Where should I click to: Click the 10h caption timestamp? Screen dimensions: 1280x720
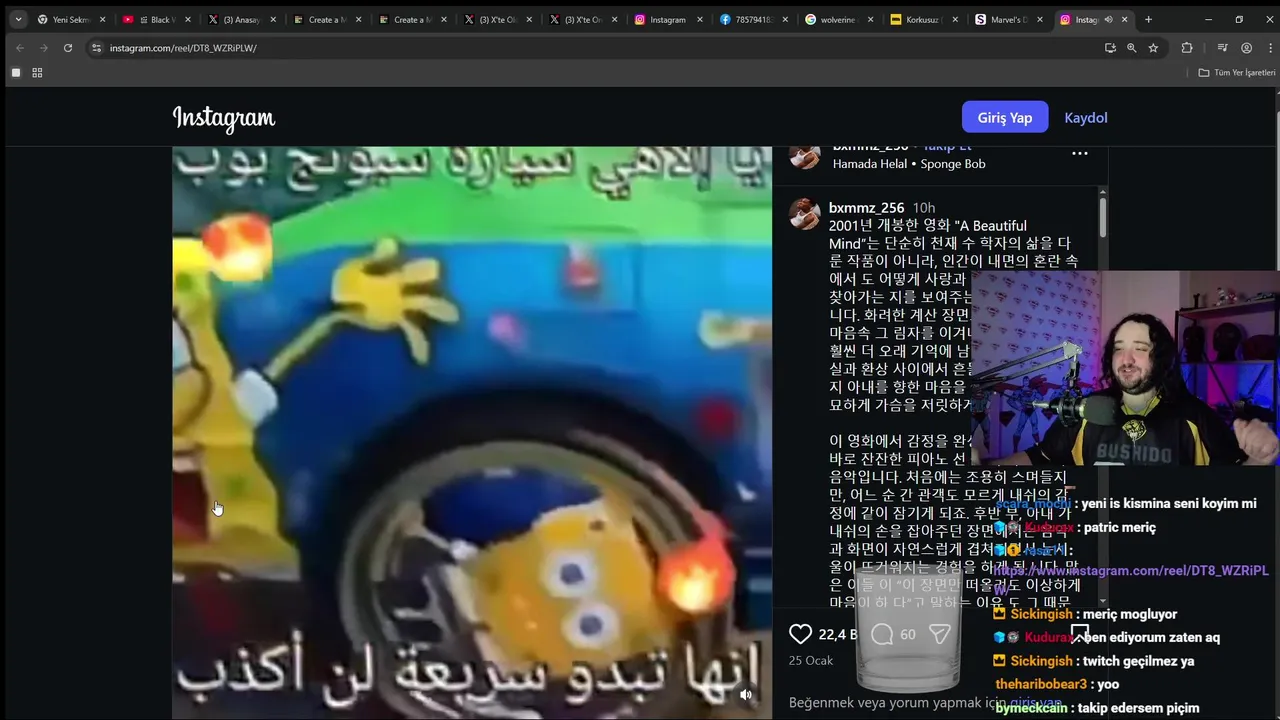click(924, 208)
